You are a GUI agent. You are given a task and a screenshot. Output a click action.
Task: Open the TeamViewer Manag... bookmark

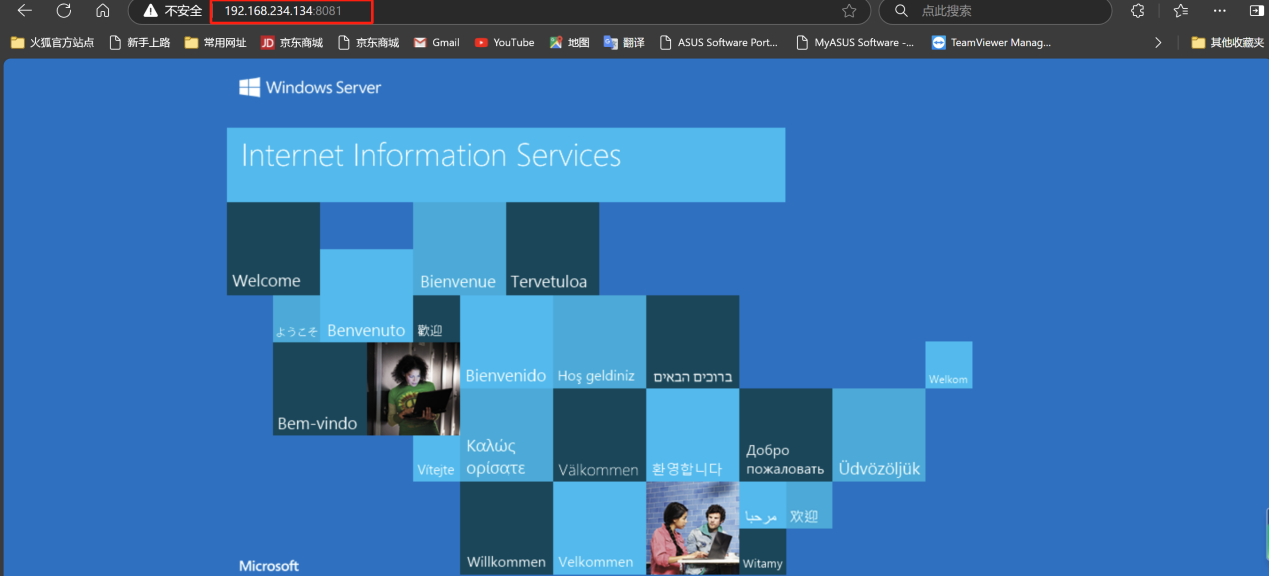[x=991, y=43]
